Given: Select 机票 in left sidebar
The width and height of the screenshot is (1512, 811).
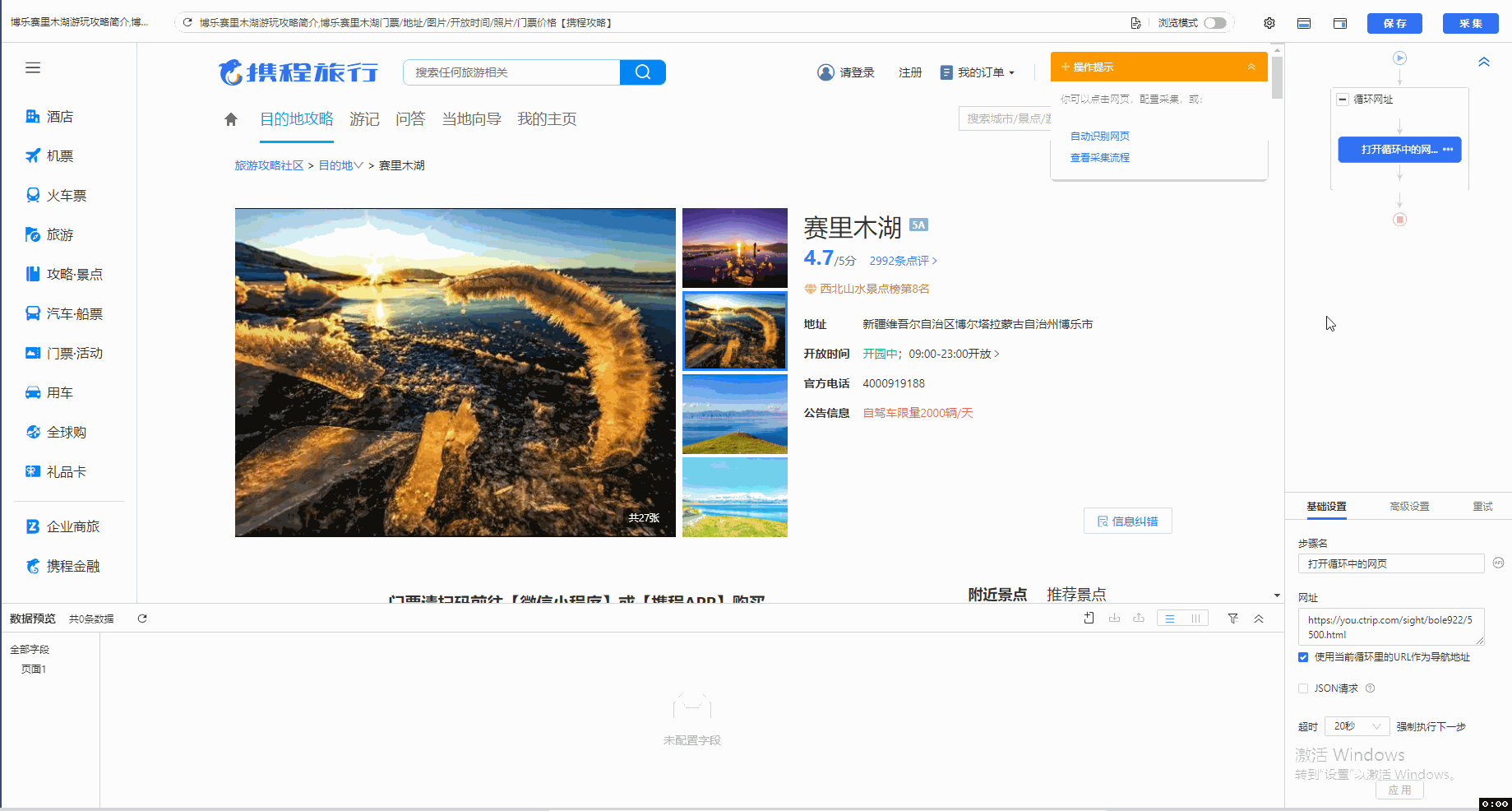Looking at the screenshot, I should click(49, 156).
